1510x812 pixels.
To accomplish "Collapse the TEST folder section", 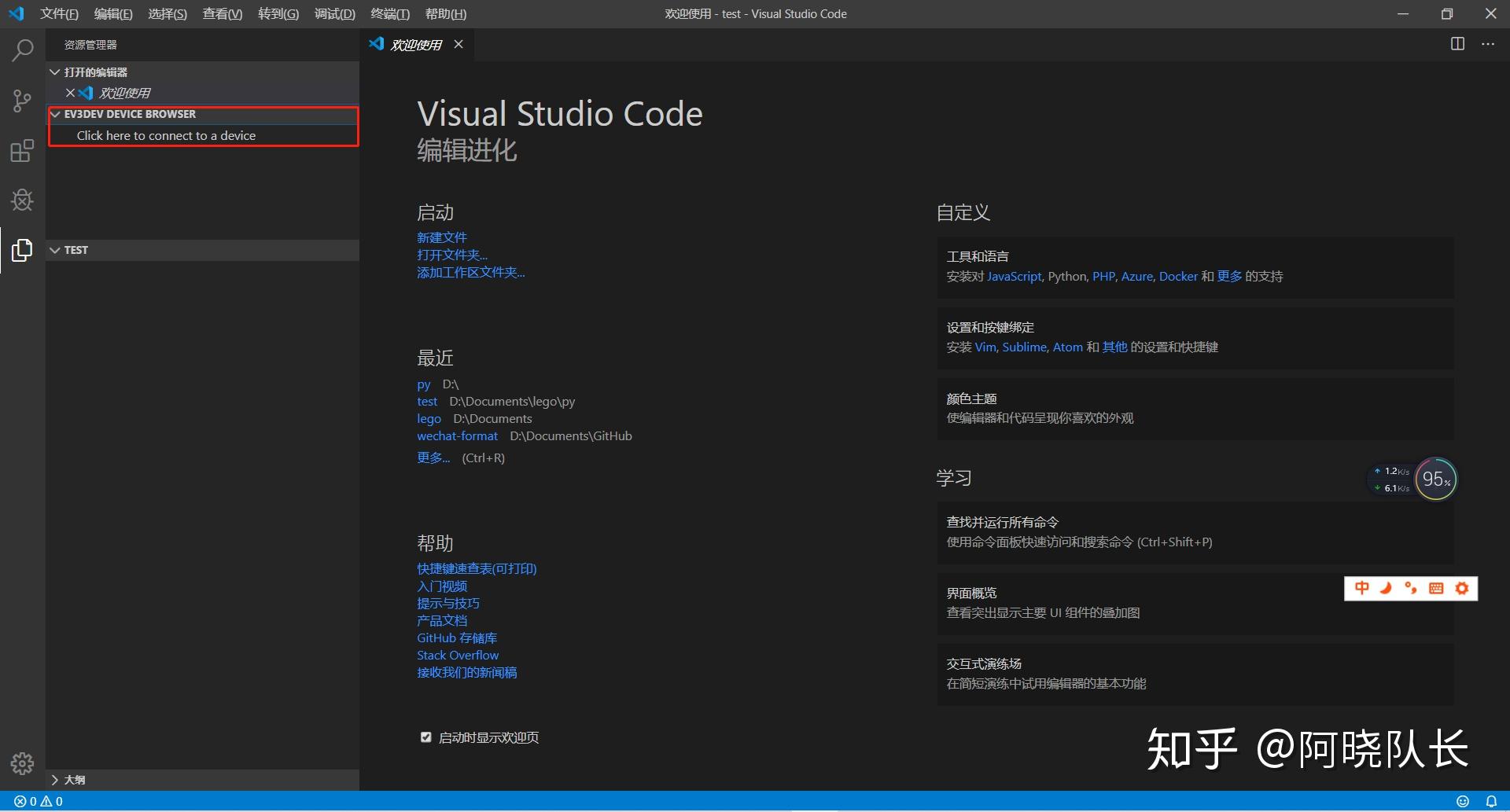I will click(x=55, y=250).
